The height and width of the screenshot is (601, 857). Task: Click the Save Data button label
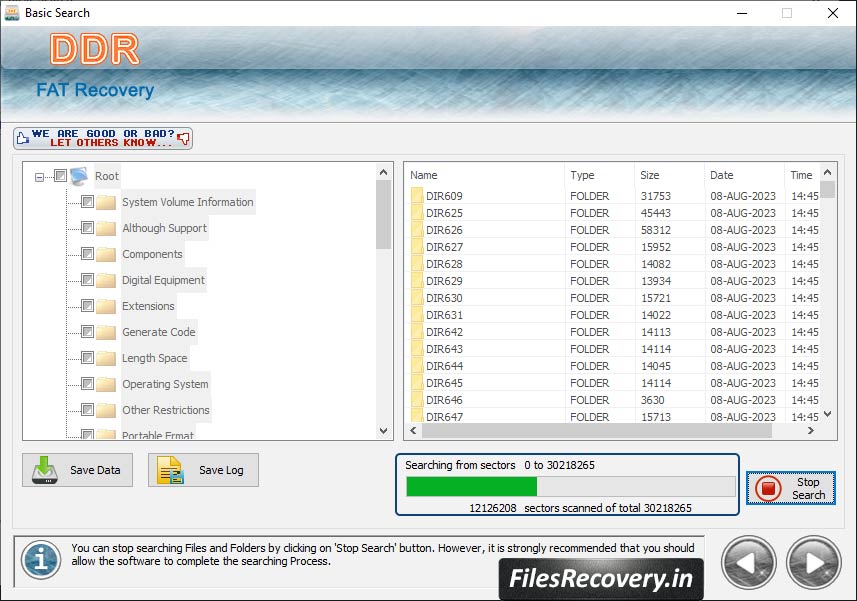pyautogui.click(x=95, y=470)
